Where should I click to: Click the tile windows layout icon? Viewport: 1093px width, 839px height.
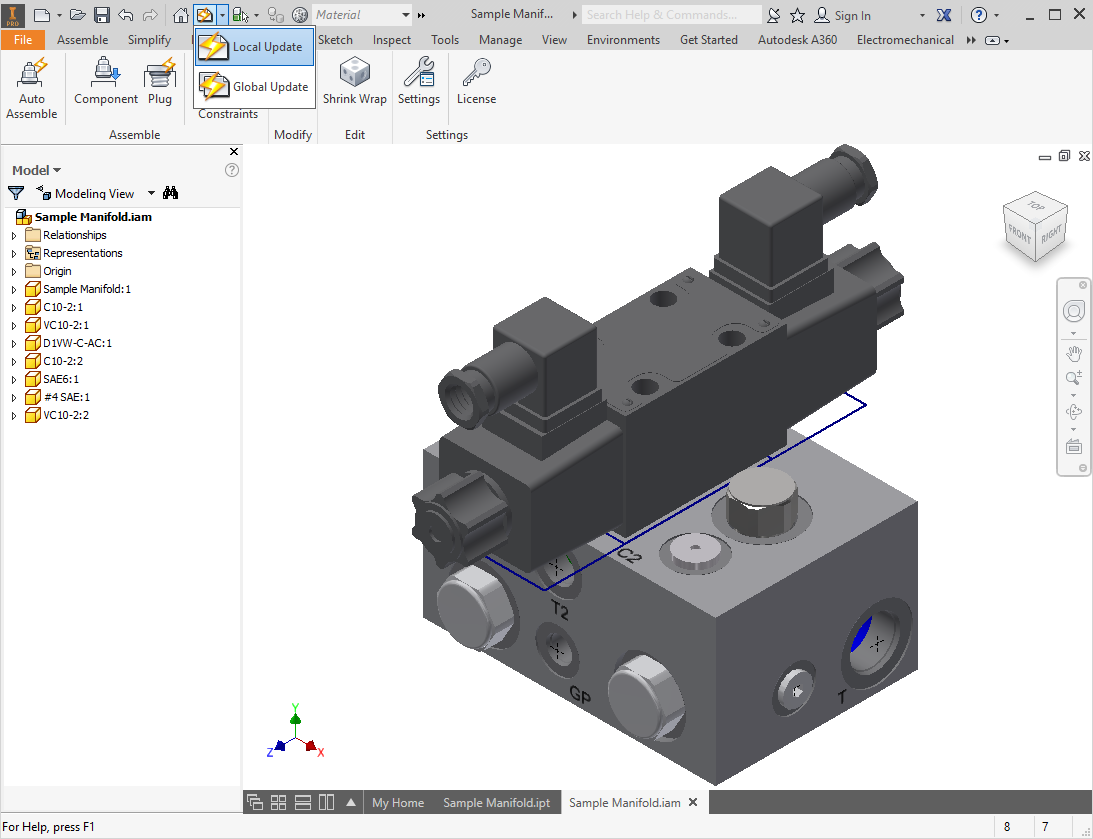[x=279, y=802]
